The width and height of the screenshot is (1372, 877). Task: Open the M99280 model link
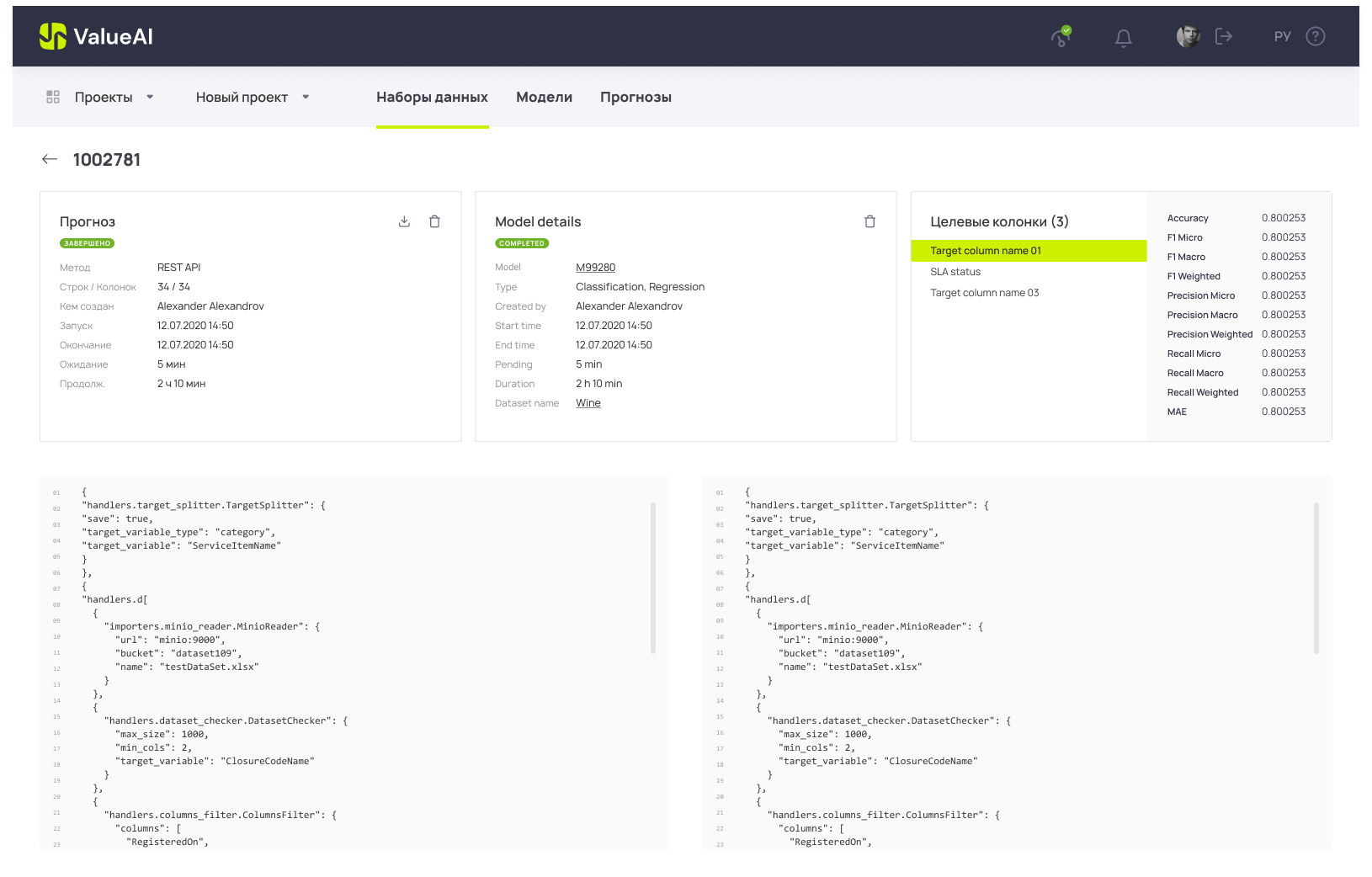pos(595,268)
